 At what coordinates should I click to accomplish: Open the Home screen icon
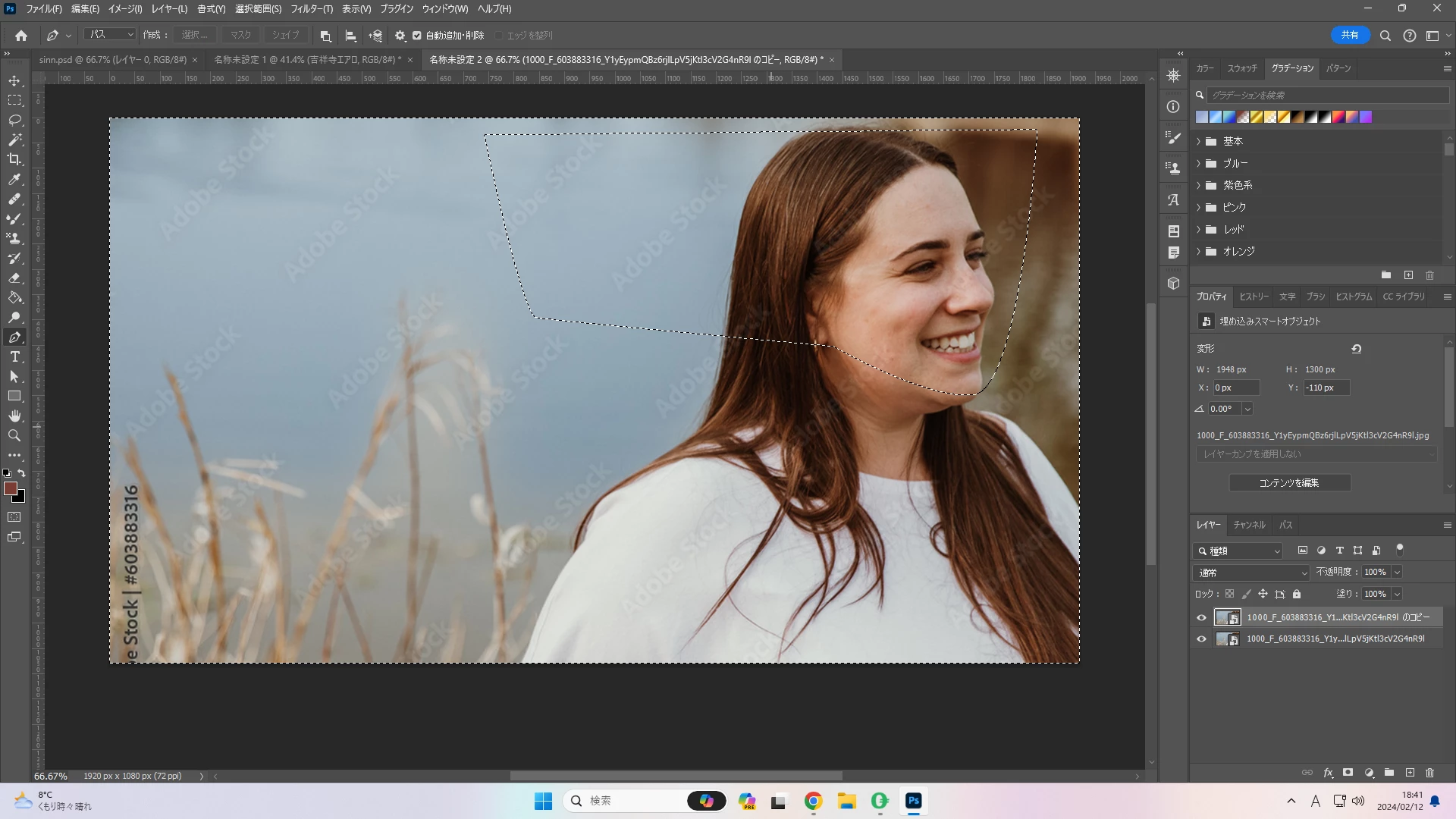tap(21, 36)
